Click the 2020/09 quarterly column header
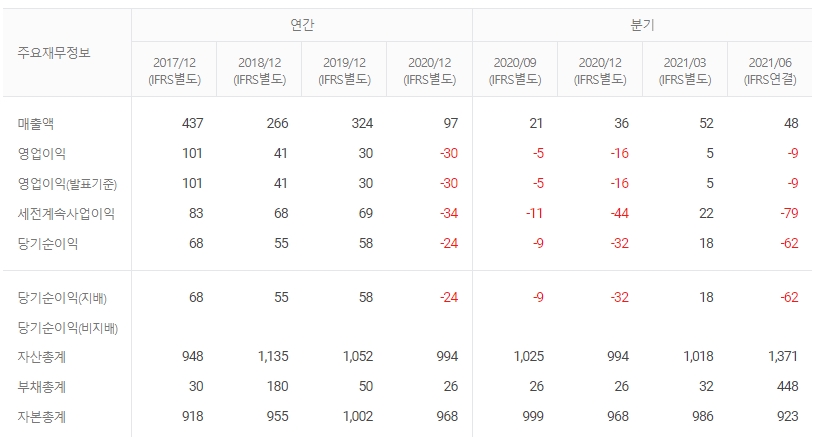The image size is (816, 437). pos(515,70)
